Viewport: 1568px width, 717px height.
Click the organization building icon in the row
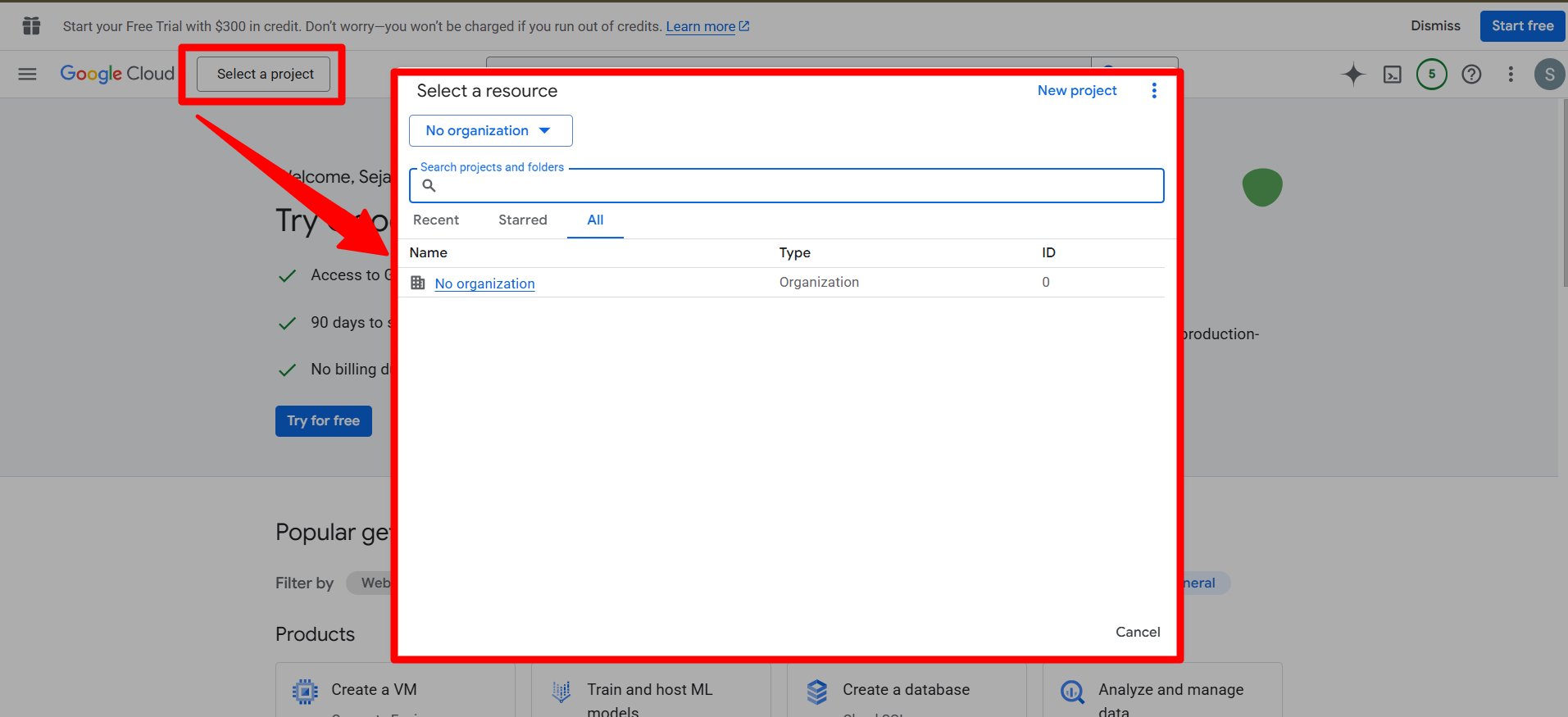pos(418,283)
